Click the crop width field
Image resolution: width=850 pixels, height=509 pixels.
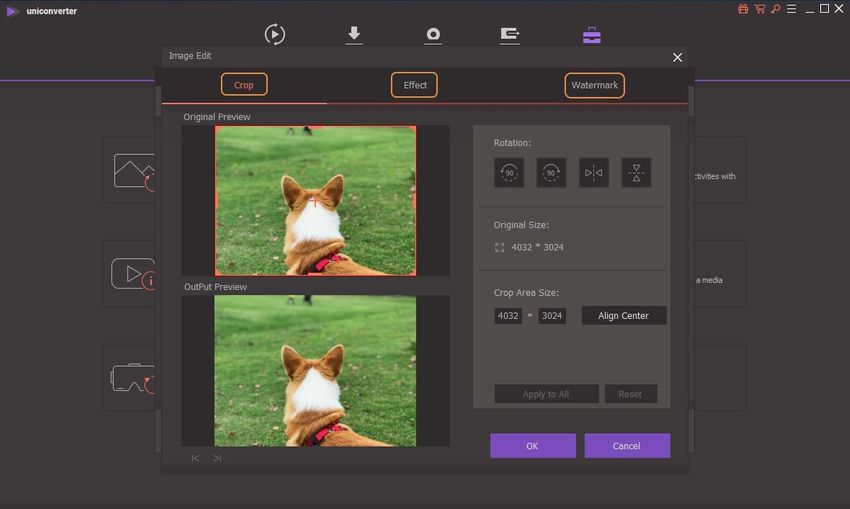tap(508, 316)
